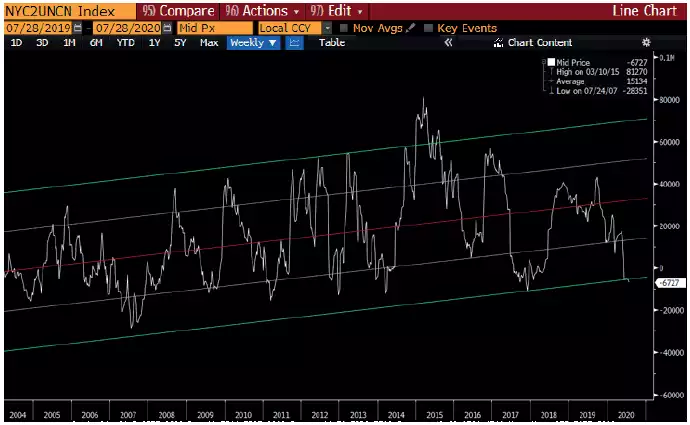Enable the Mov Avgs checkbox

click(345, 28)
